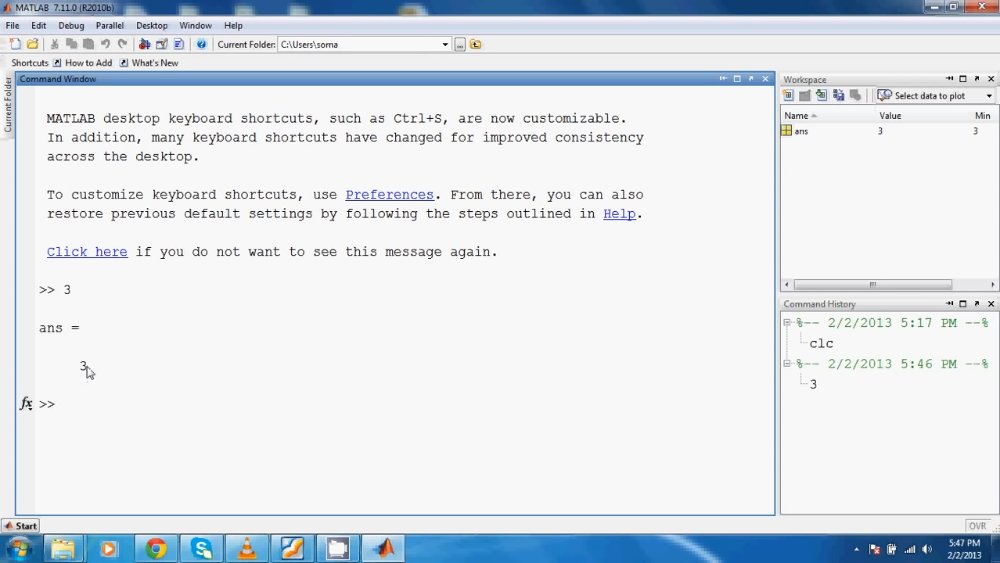
Task: Undock the Command History panel
Action: click(976, 303)
